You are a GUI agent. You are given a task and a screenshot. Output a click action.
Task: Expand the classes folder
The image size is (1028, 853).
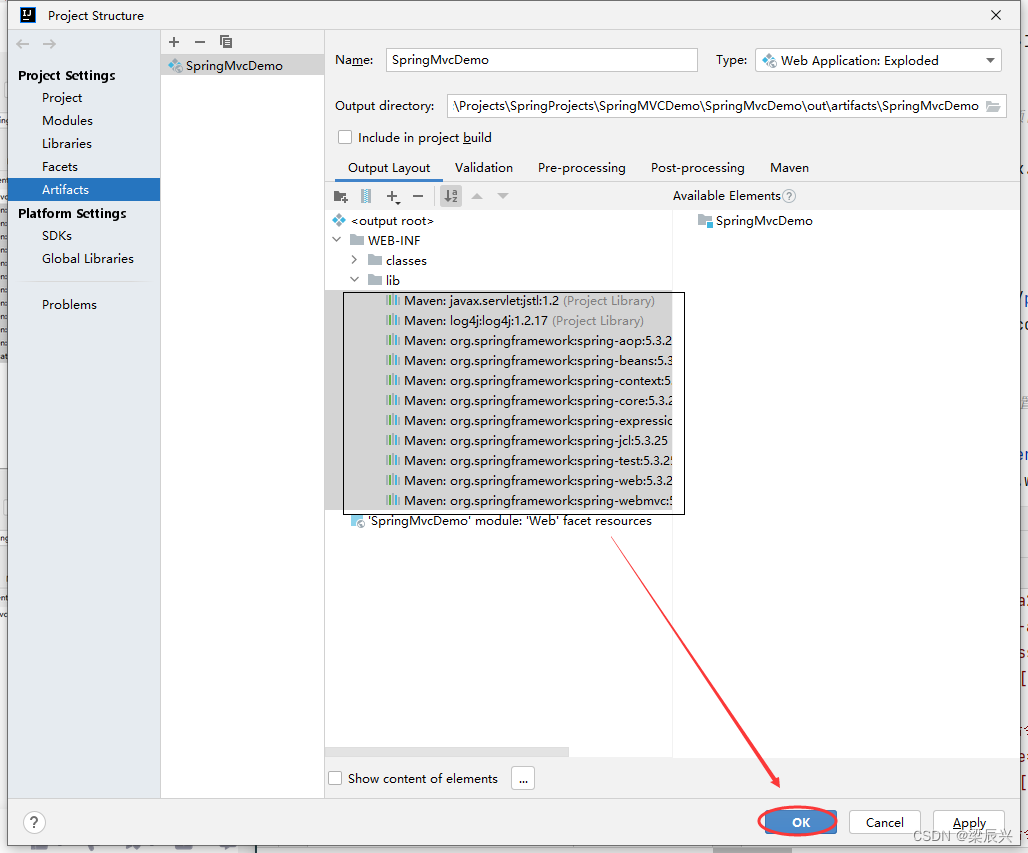[354, 260]
